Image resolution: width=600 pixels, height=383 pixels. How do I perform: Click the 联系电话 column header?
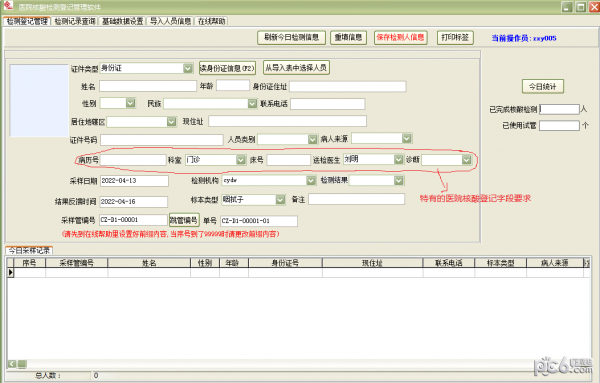(449, 263)
